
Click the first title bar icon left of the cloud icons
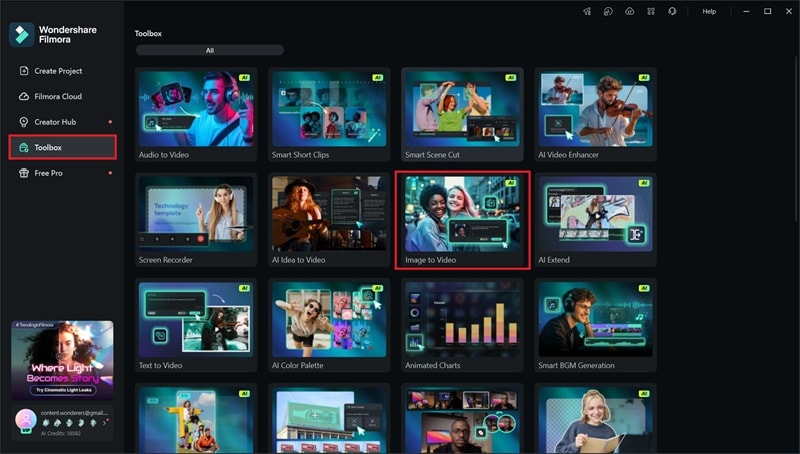[587, 11]
